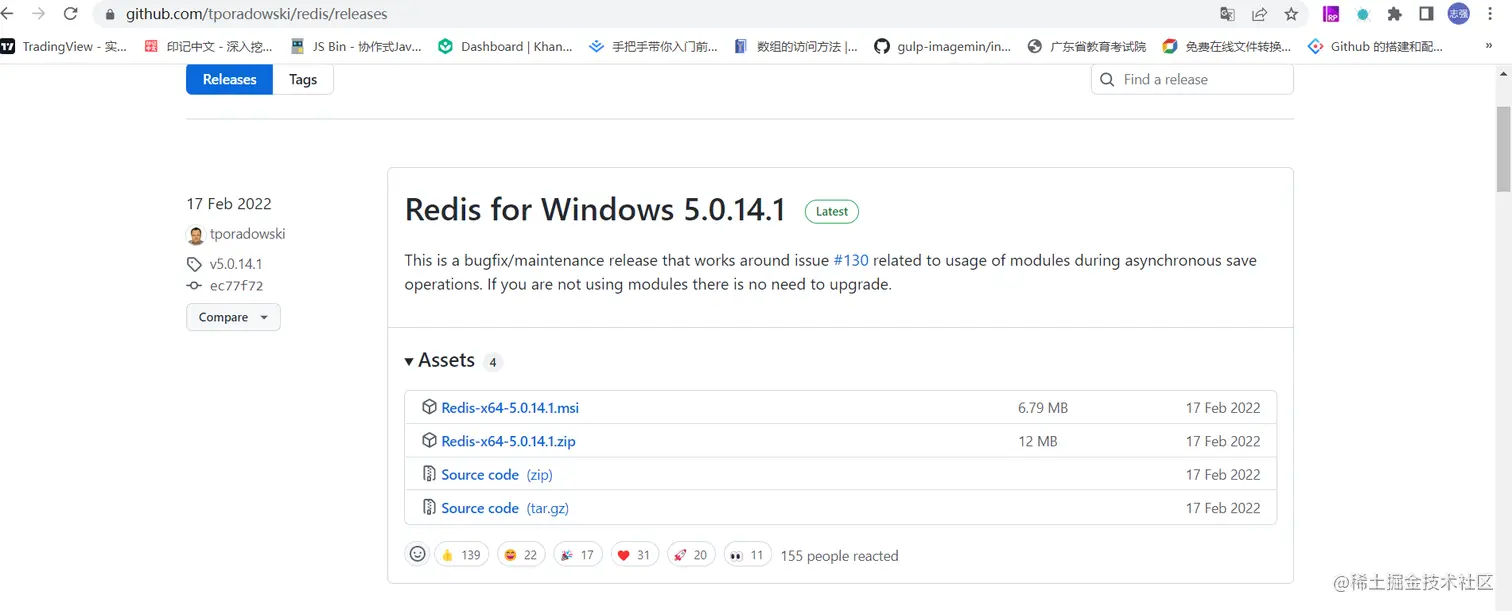Viewport: 1512px width, 611px height.
Task: Click the github.com URL in the address bar
Action: (x=257, y=14)
